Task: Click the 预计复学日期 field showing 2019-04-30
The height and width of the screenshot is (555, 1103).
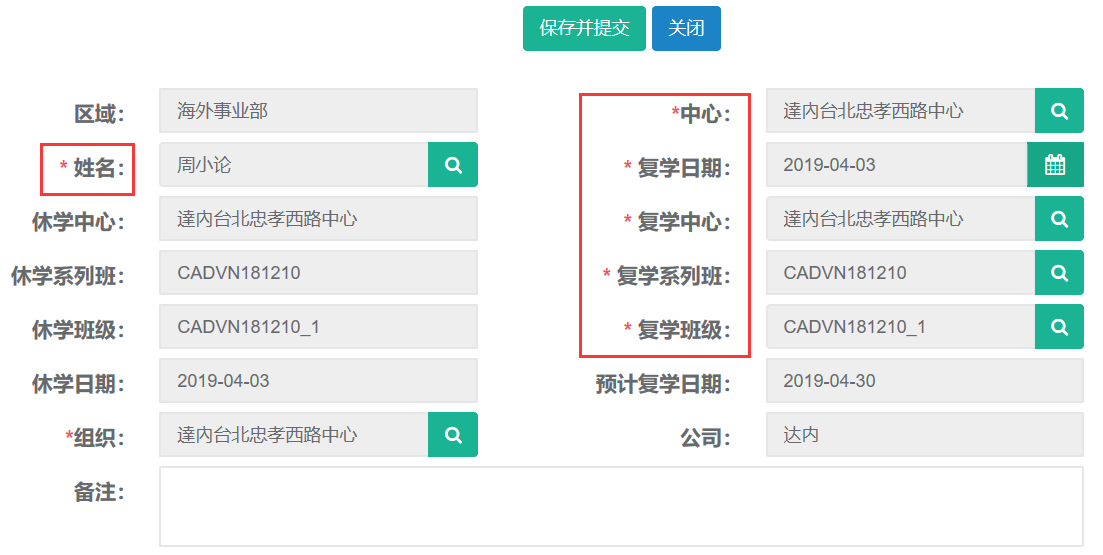Action: coord(924,381)
